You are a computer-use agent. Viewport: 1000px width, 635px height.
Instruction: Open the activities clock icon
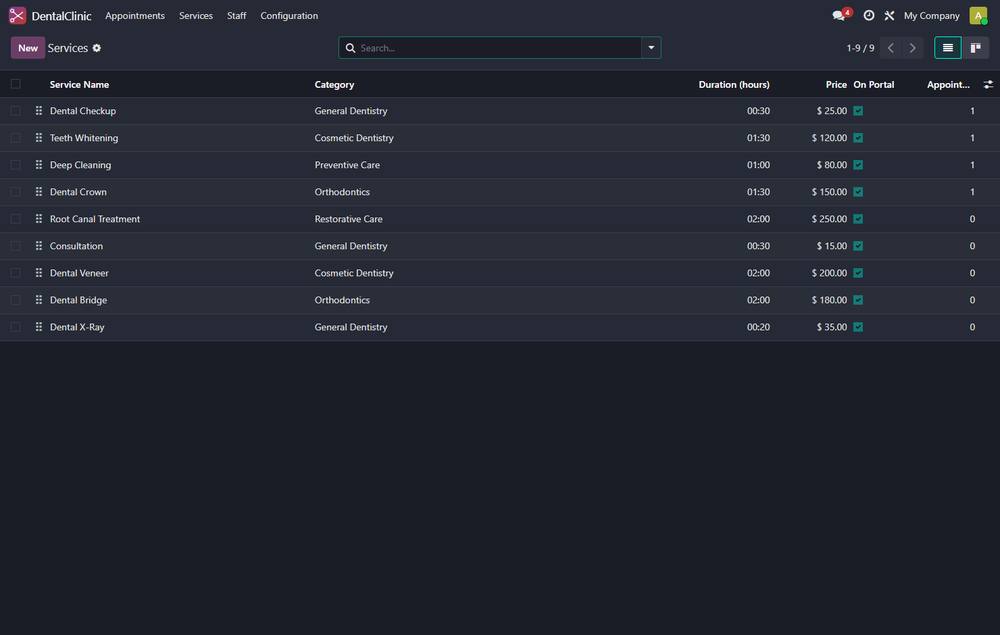click(x=869, y=15)
